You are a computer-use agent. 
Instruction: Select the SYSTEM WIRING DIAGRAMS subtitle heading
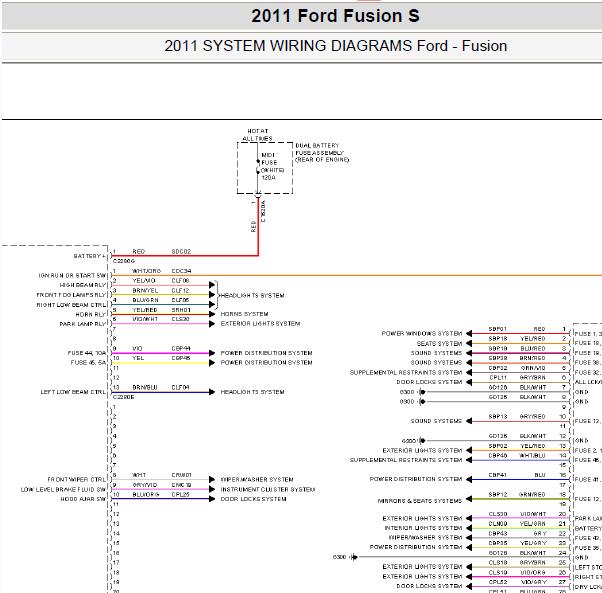(x=336, y=46)
